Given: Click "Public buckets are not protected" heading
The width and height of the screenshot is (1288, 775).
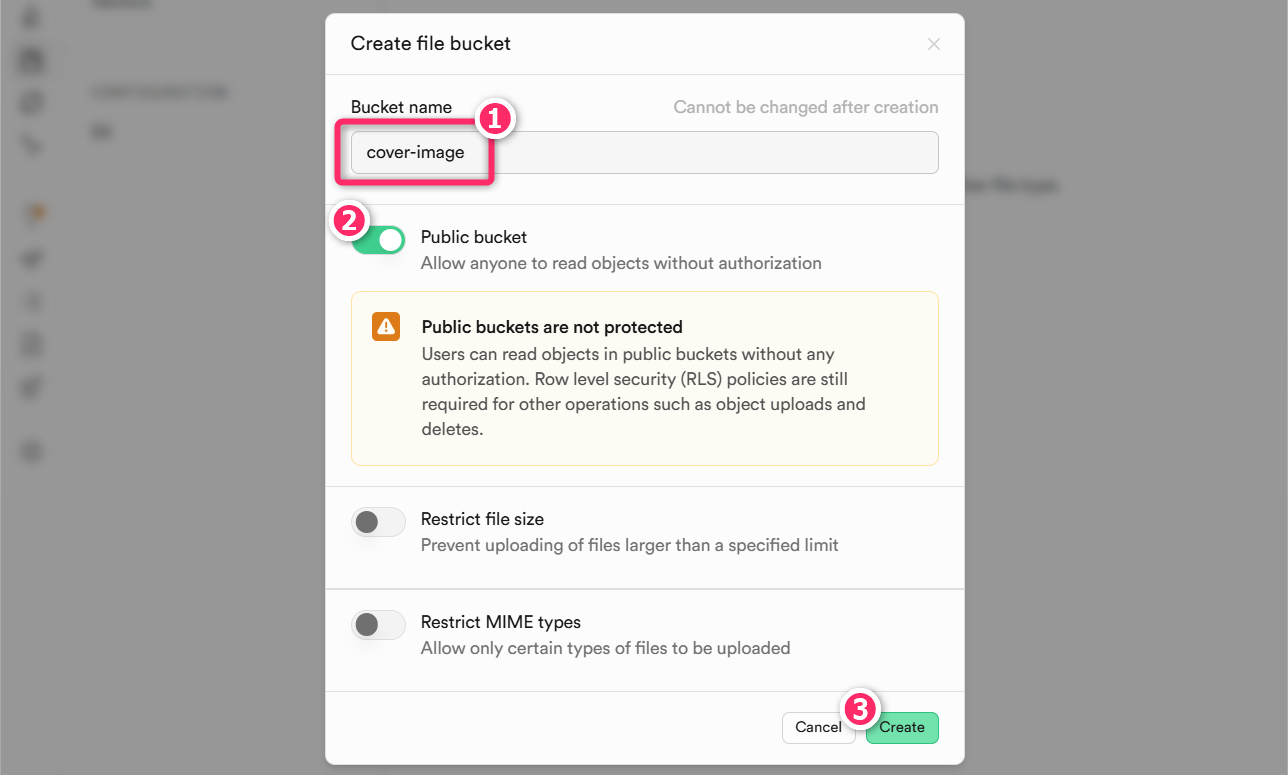Looking at the screenshot, I should tap(552, 327).
